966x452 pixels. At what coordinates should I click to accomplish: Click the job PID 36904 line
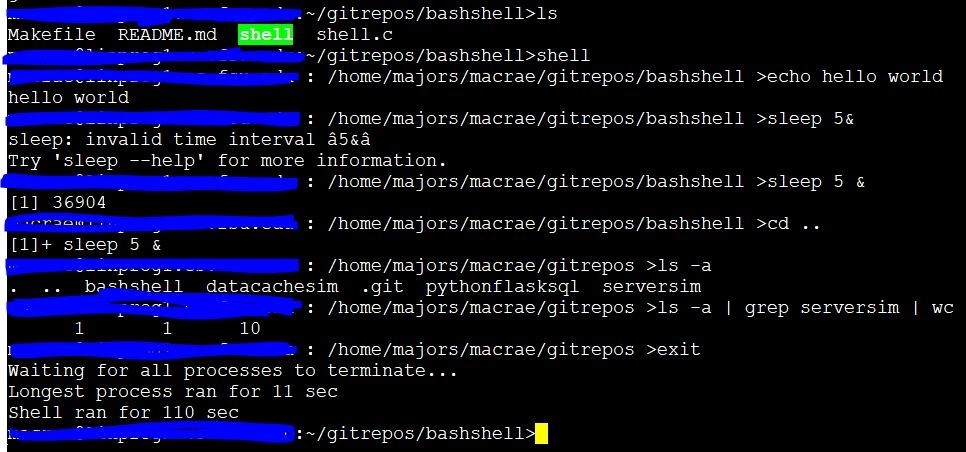pos(57,203)
